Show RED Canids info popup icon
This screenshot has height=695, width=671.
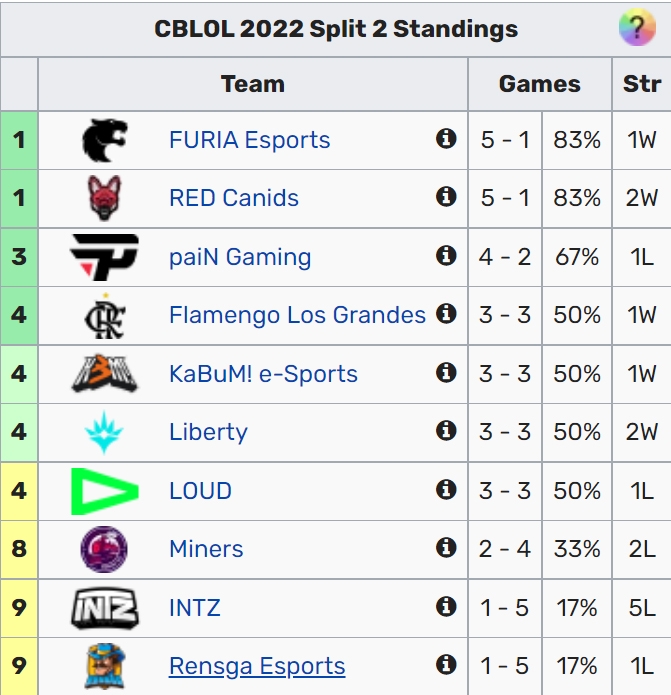[x=446, y=196]
